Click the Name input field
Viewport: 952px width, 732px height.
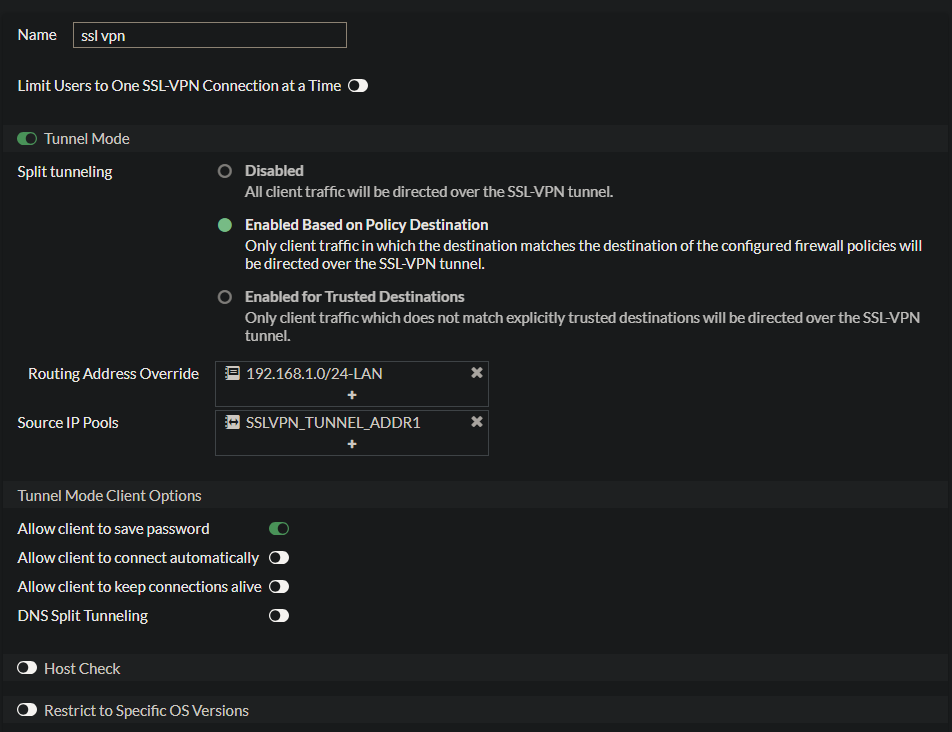coord(210,35)
